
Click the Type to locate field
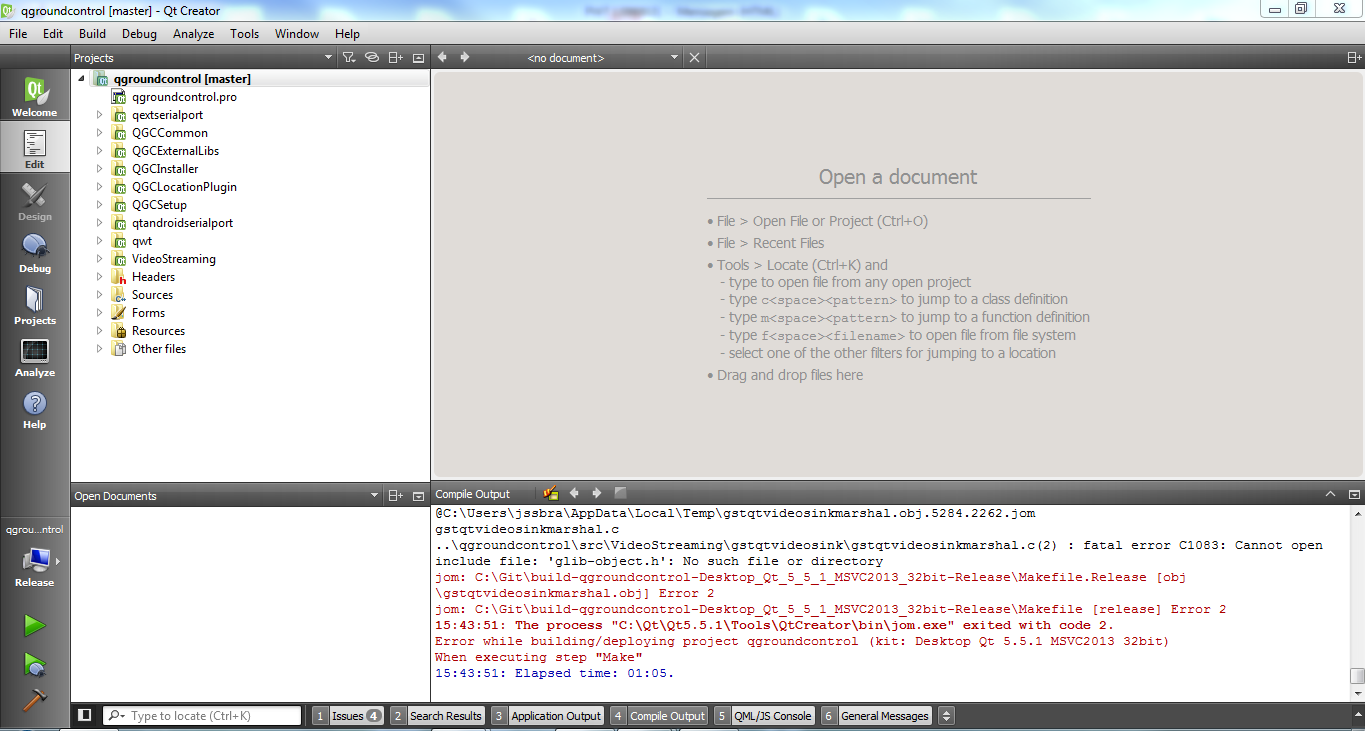pyautogui.click(x=203, y=715)
